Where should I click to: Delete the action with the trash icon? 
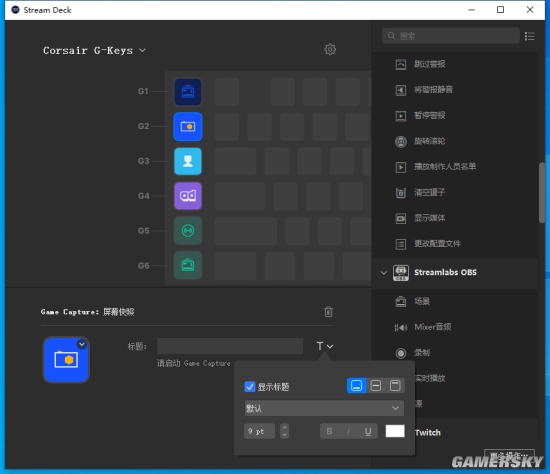coord(328,312)
